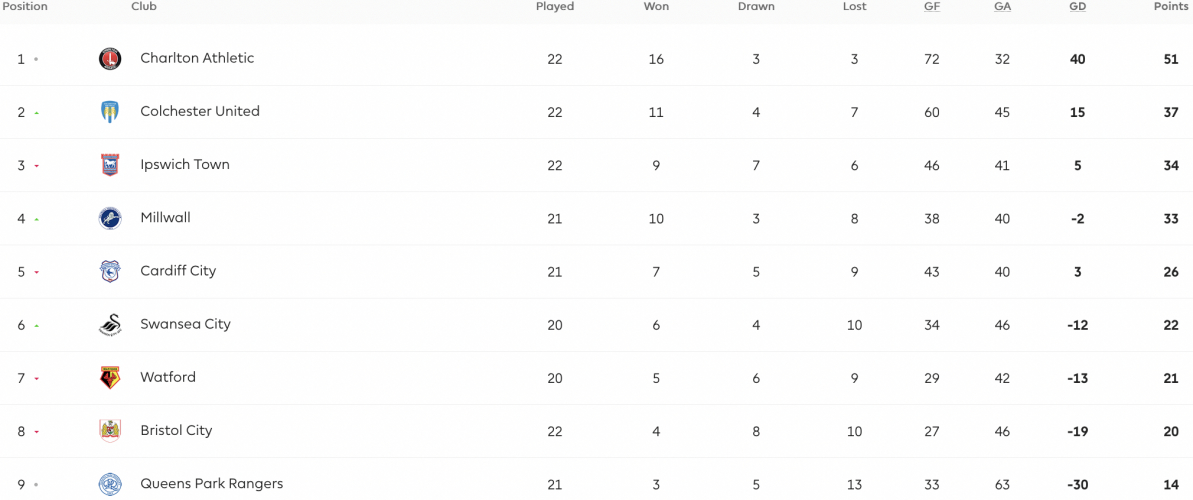Image resolution: width=1193 pixels, height=500 pixels.
Task: Open the Charlton Athletic club link
Action: [197, 58]
